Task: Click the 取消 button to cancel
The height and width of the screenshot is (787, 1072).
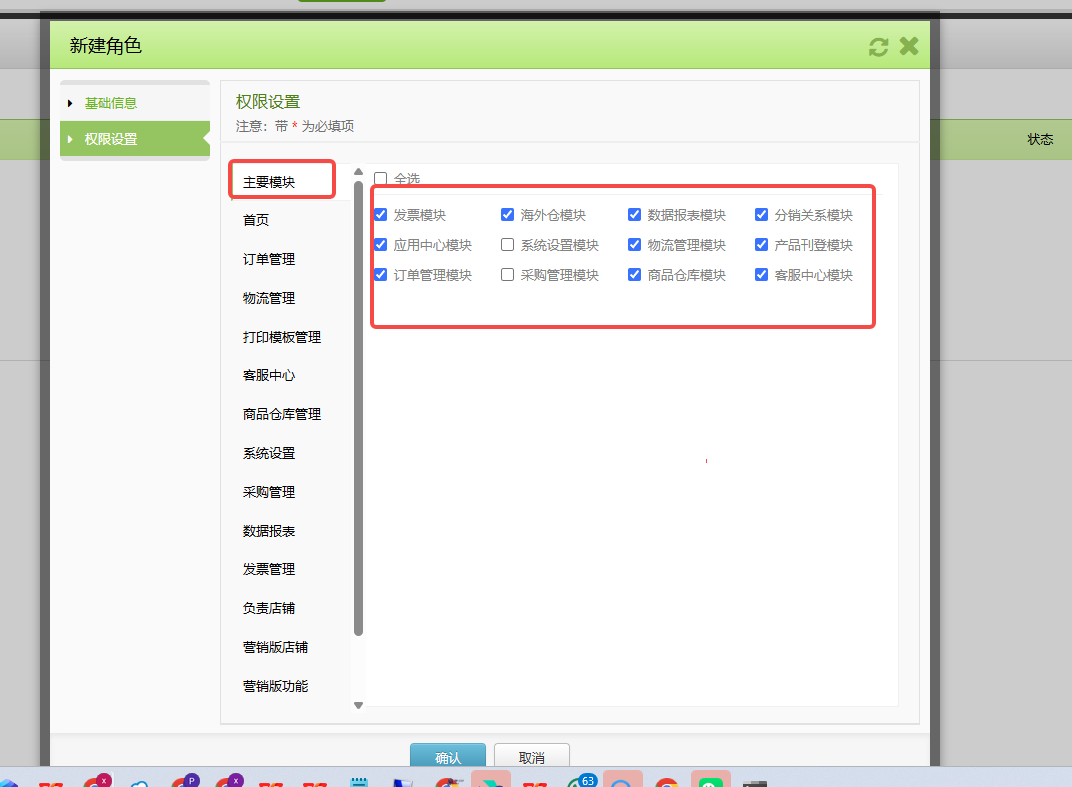Action: click(532, 756)
